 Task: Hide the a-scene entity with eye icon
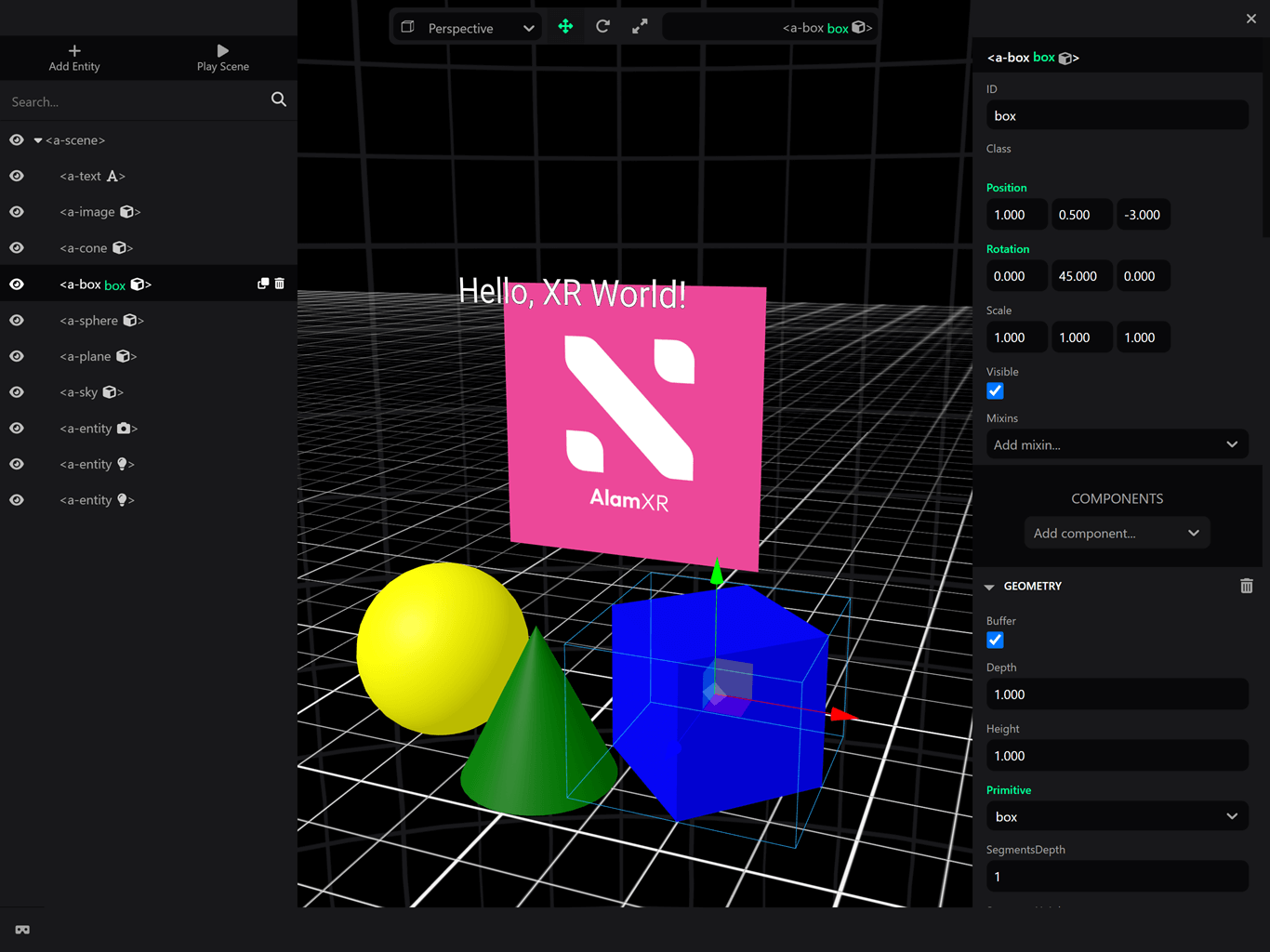[x=17, y=140]
